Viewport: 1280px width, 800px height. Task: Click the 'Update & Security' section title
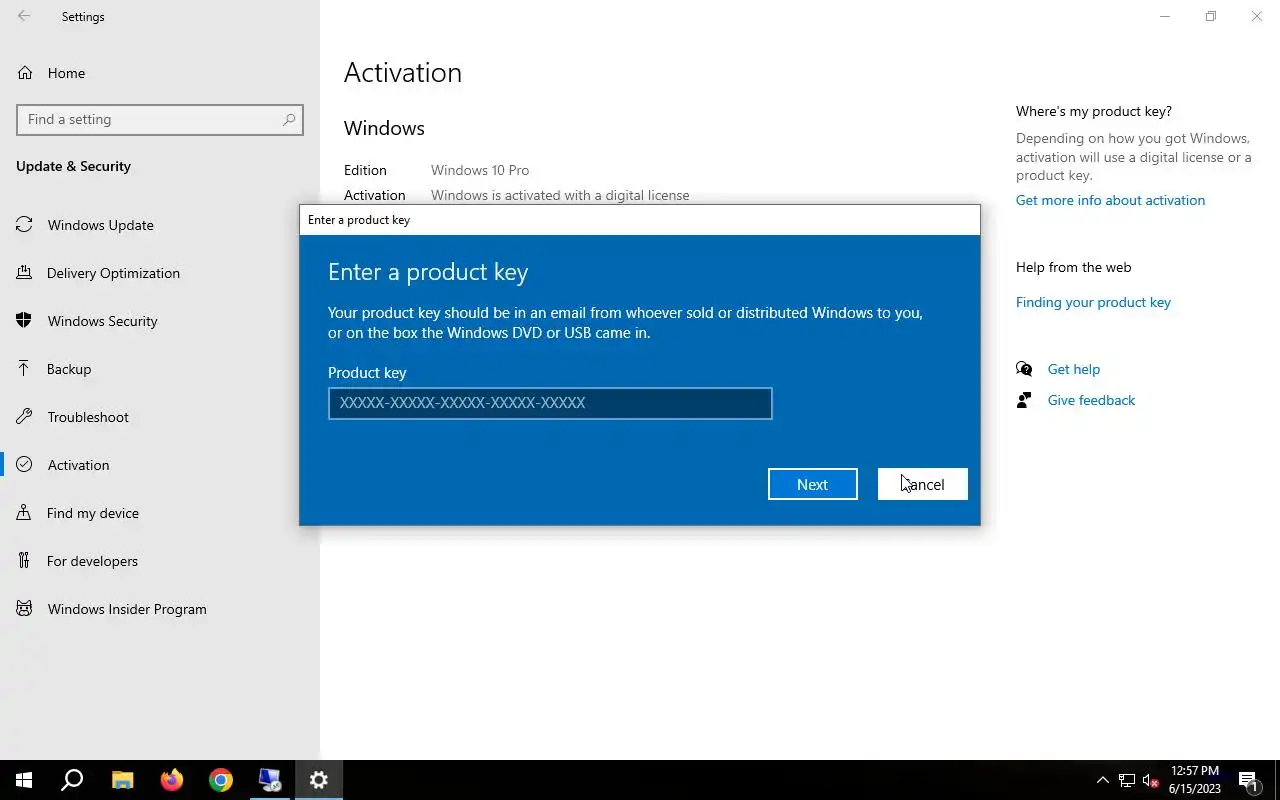tap(73, 166)
